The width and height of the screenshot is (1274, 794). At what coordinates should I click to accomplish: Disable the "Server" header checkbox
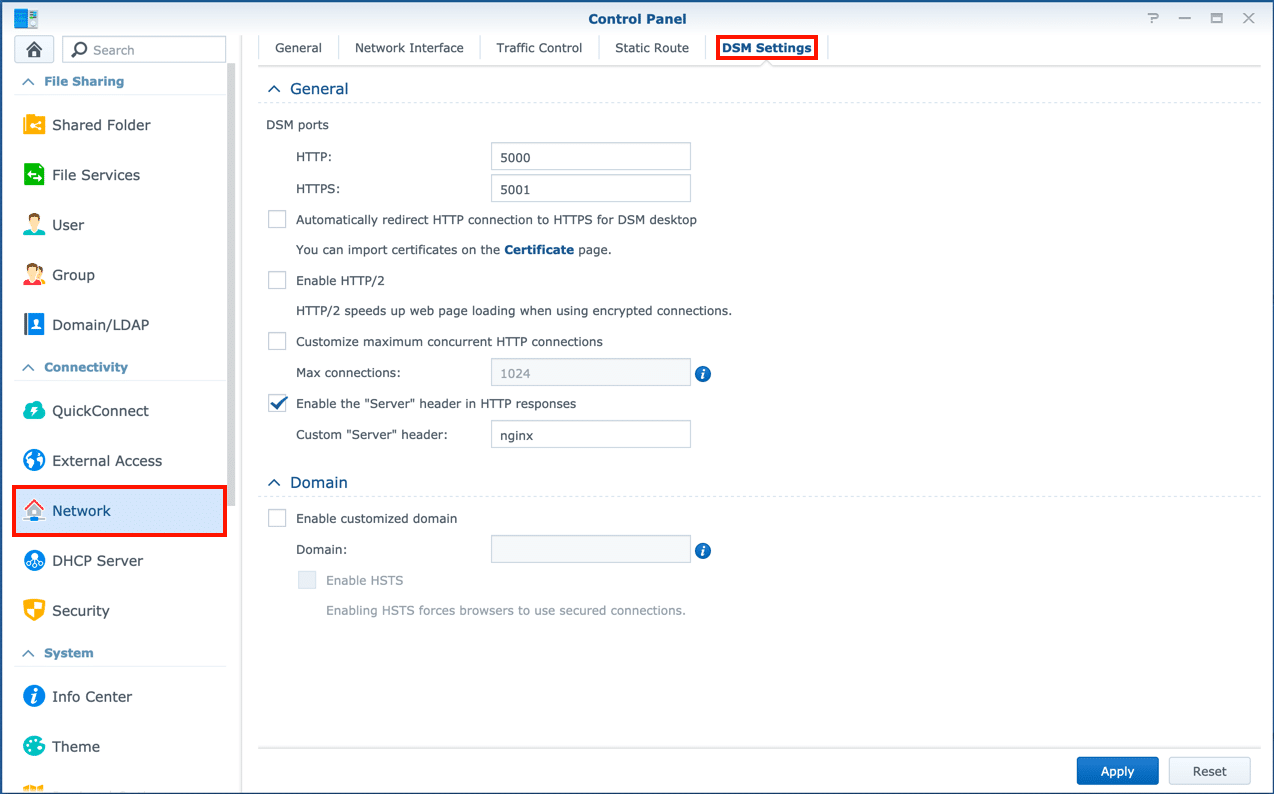277,404
